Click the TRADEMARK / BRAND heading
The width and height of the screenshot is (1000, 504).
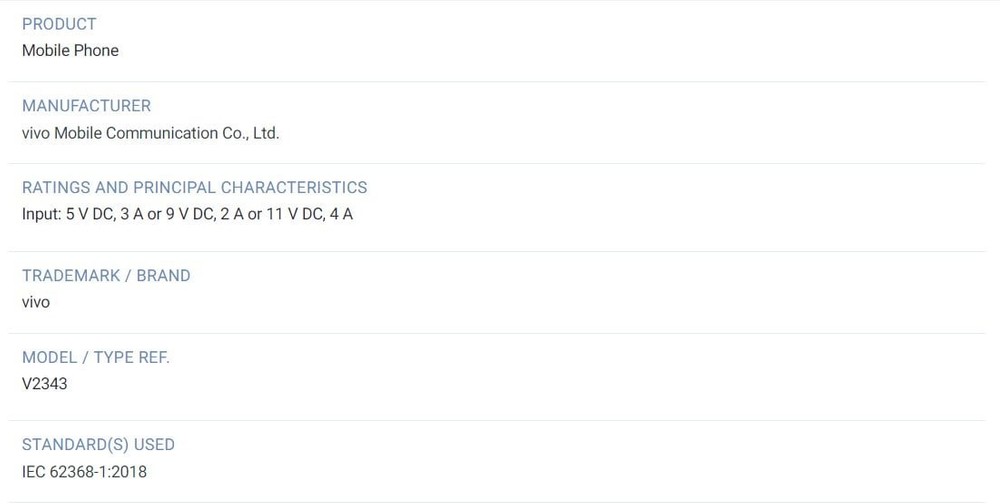pyautogui.click(x=107, y=276)
